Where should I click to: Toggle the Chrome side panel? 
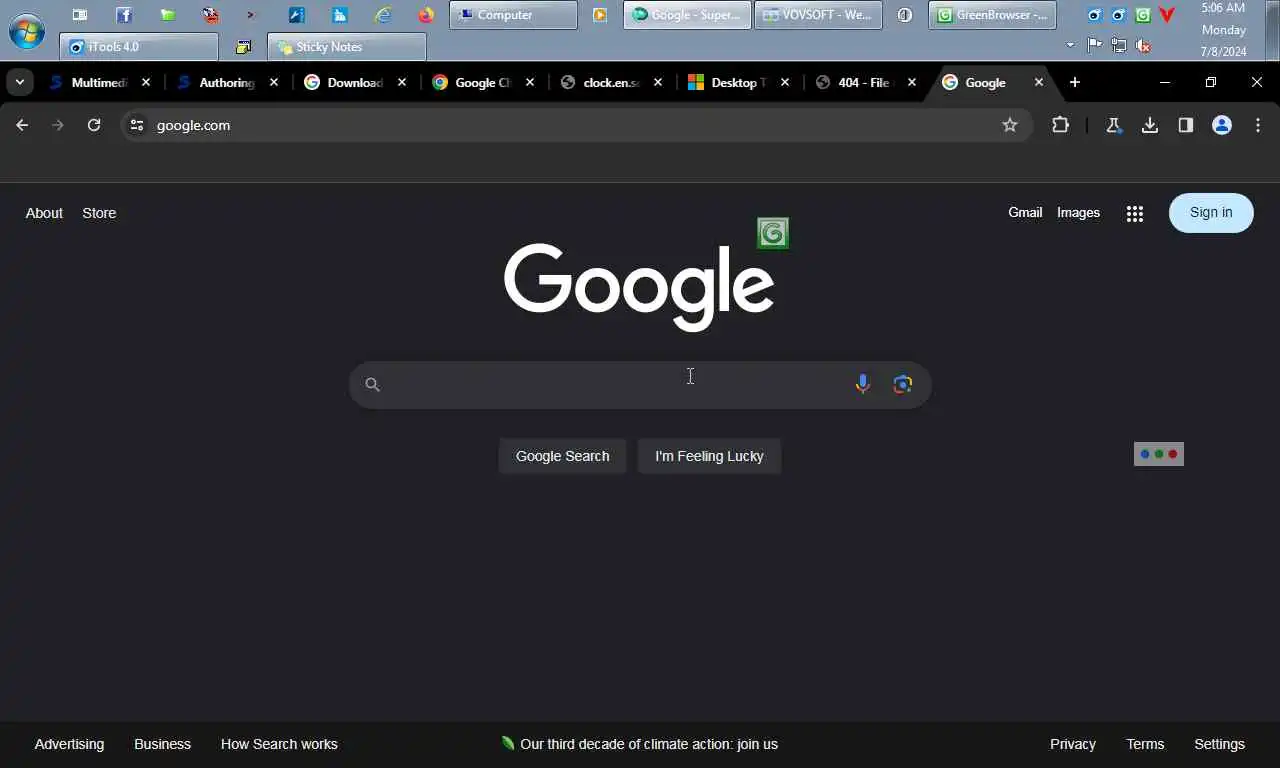click(x=1186, y=125)
